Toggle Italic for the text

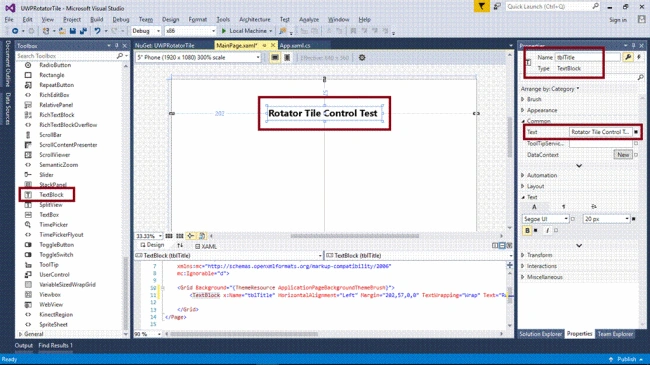[x=547, y=230]
